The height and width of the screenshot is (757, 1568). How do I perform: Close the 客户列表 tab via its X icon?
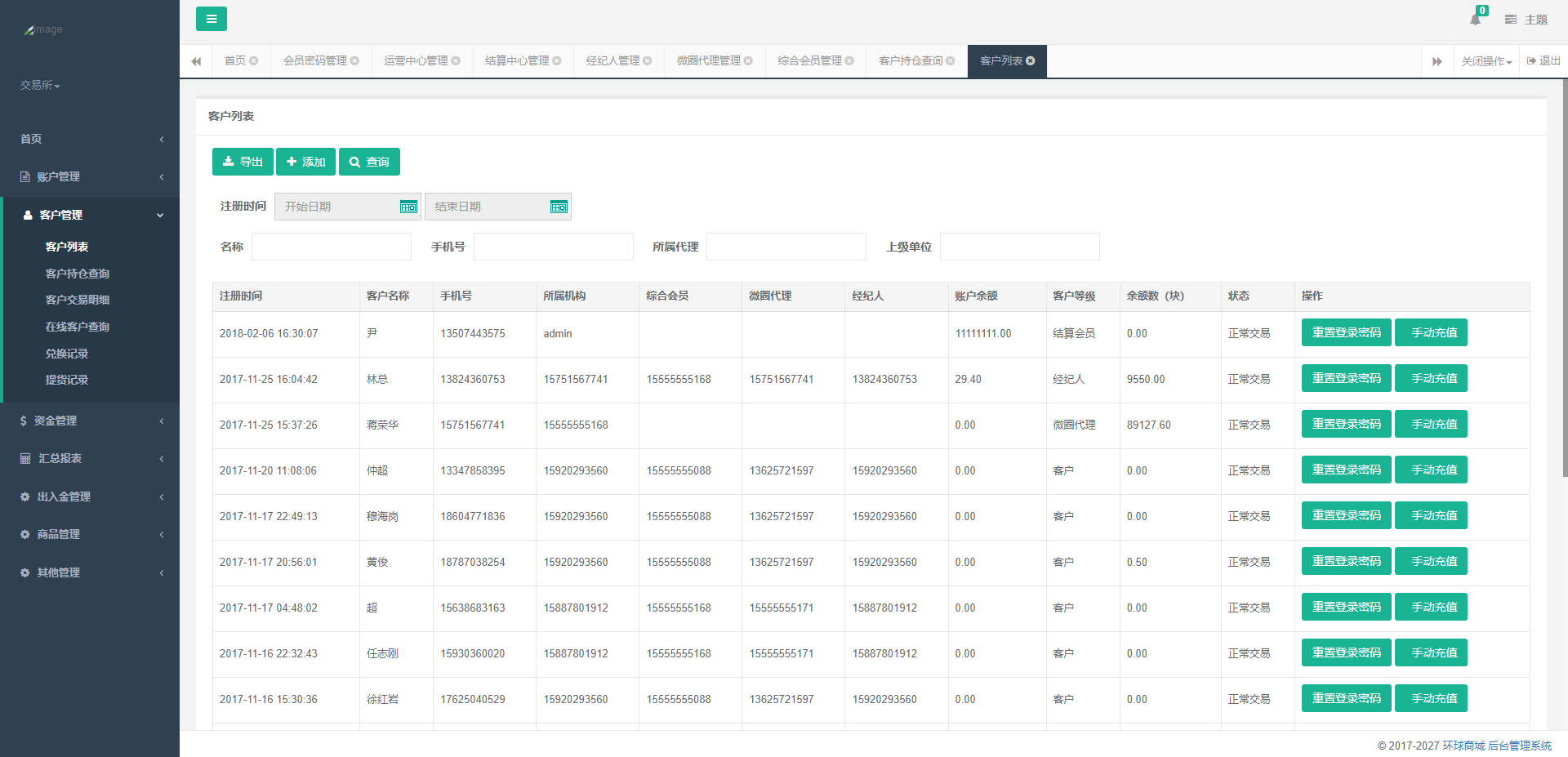pos(1031,61)
